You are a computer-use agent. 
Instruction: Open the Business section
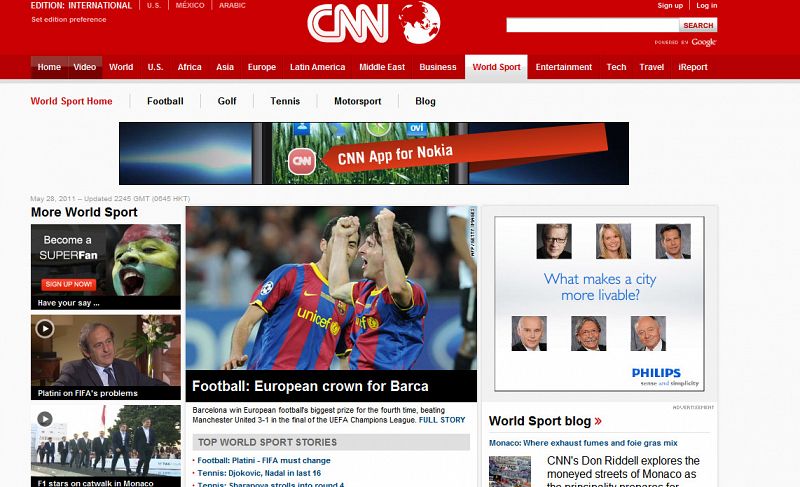(438, 67)
